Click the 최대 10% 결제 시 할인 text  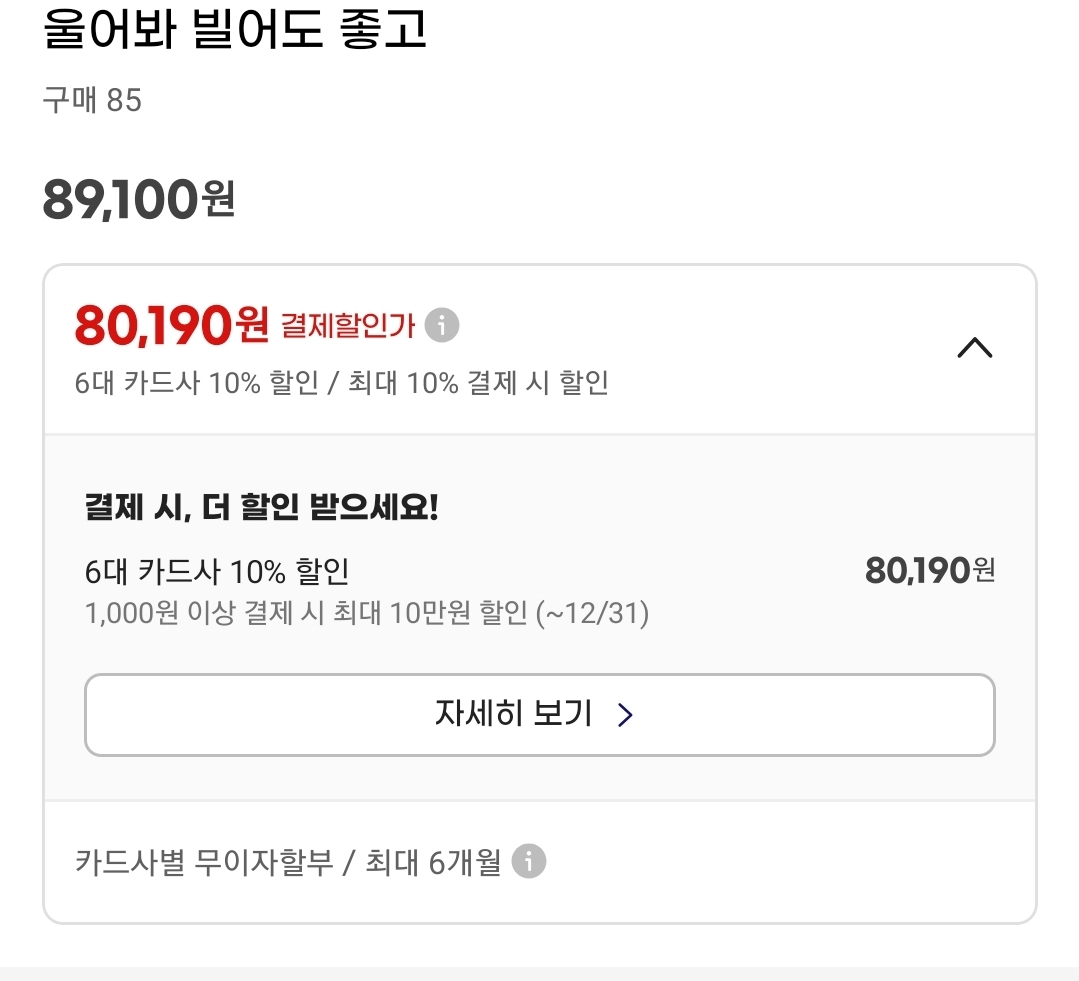478,383
